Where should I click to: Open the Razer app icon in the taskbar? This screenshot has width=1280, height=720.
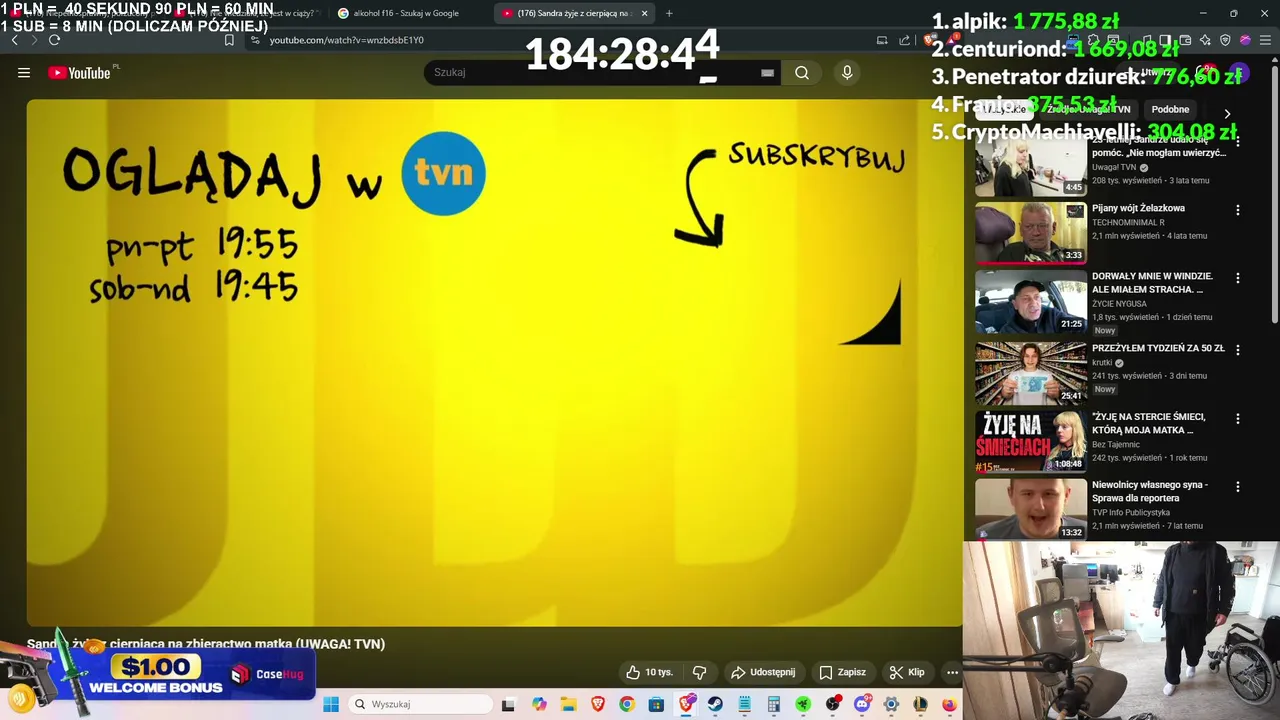point(803,704)
